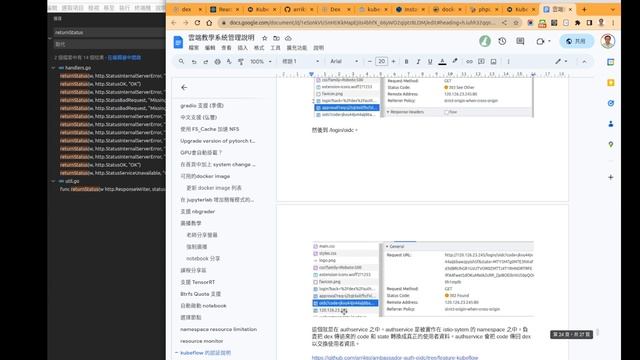
Task: Print the document
Action: point(218,62)
